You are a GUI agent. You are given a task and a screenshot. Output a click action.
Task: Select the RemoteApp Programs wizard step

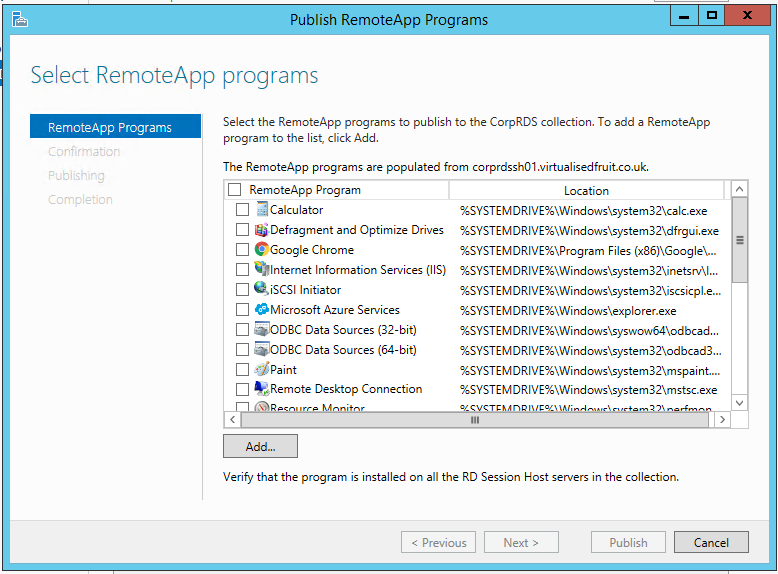[110, 128]
